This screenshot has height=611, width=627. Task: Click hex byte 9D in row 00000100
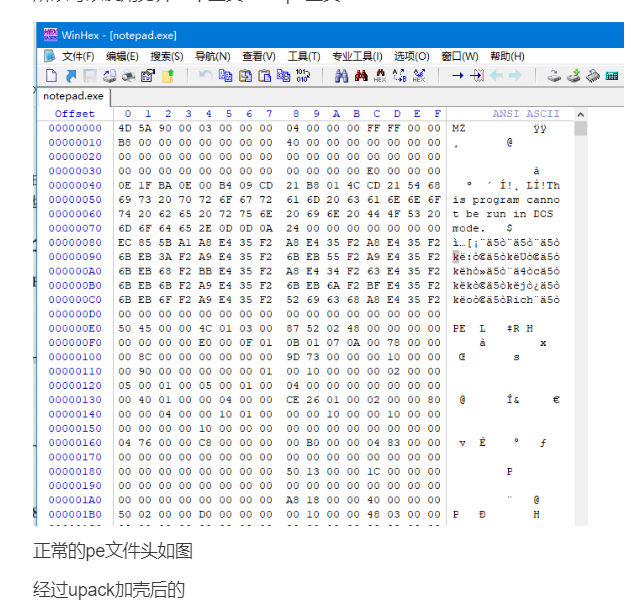click(x=293, y=357)
